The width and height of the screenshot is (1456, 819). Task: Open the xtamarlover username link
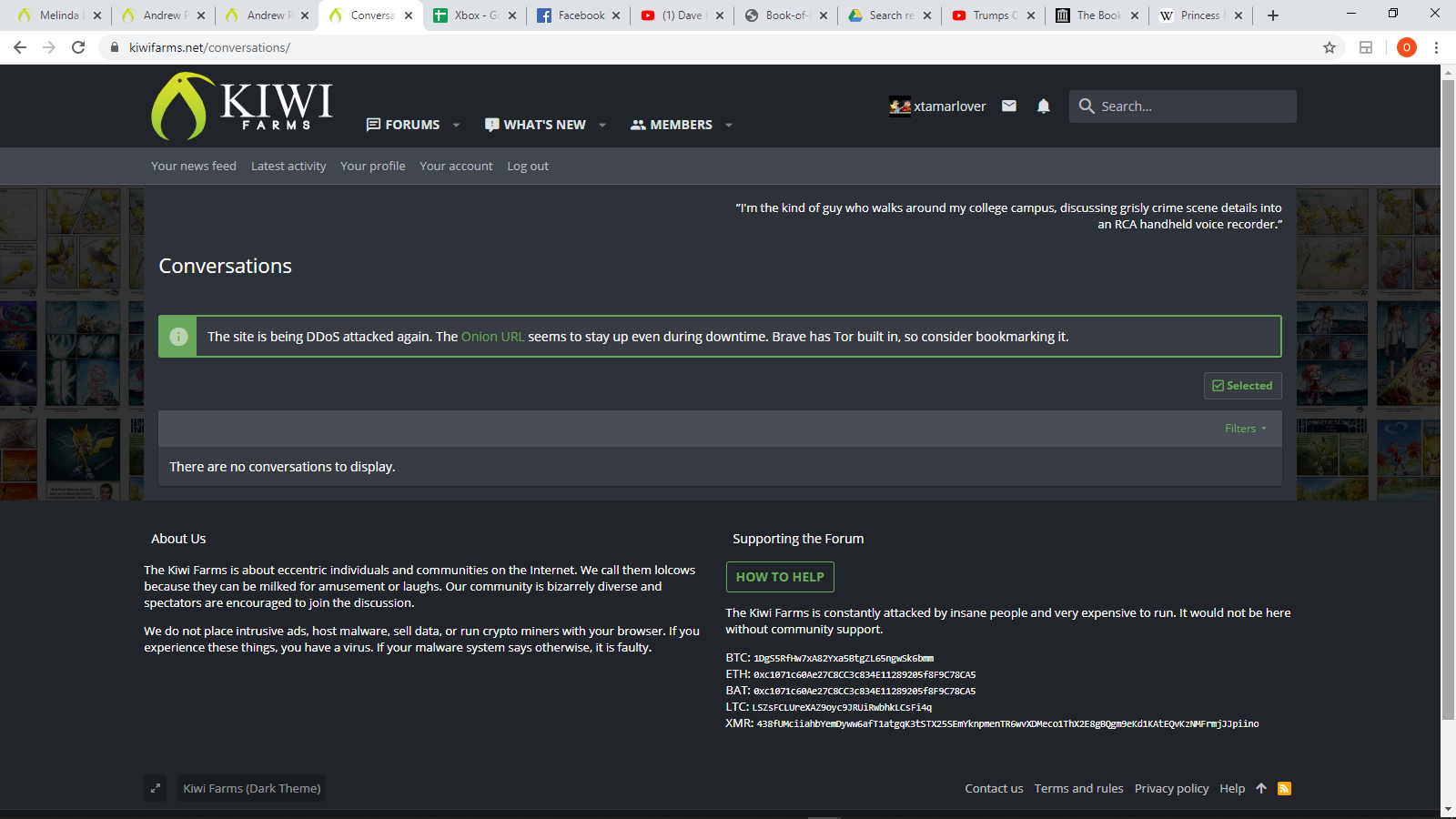[950, 106]
